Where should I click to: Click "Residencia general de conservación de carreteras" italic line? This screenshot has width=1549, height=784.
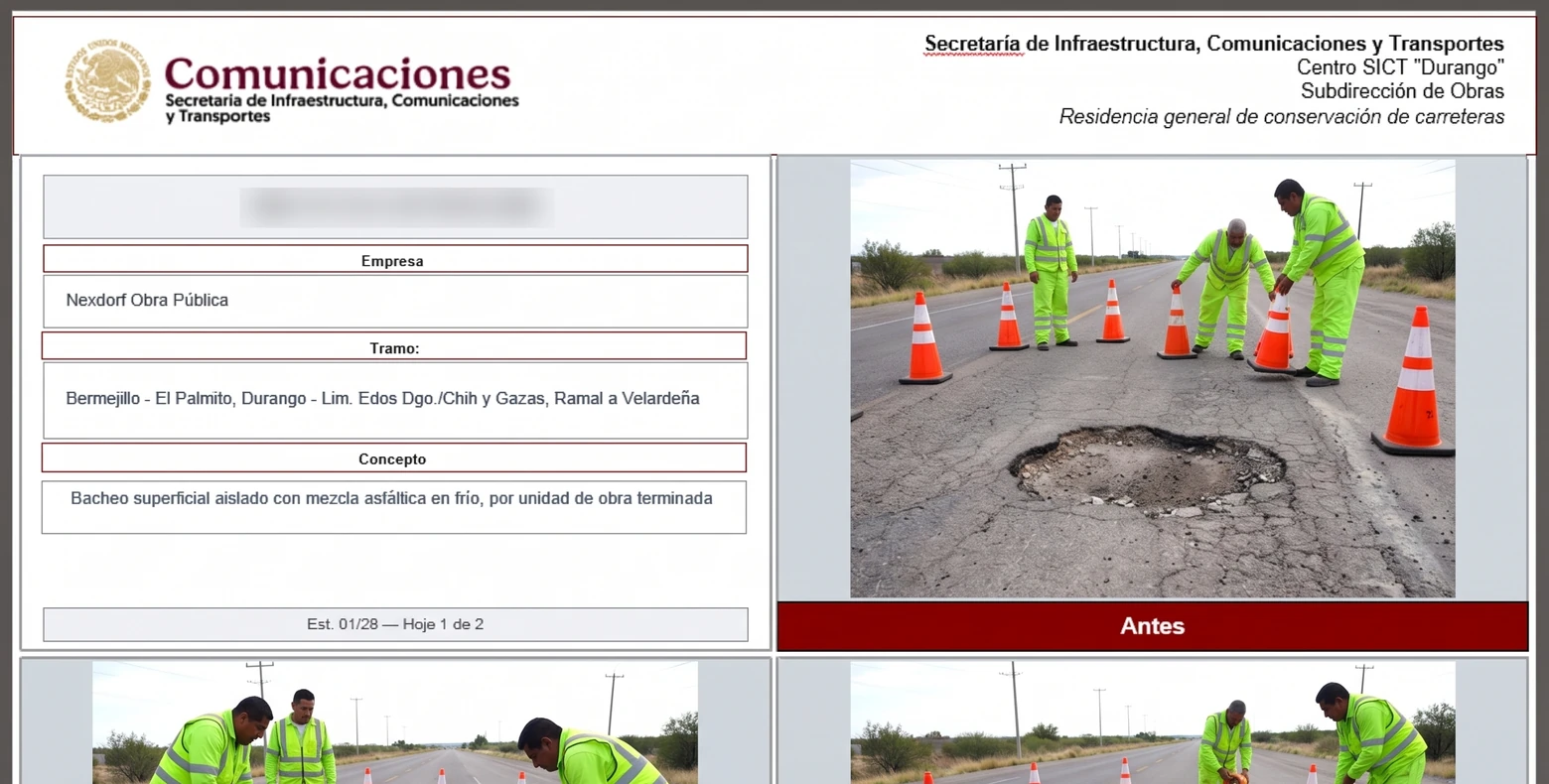[x=1281, y=116]
